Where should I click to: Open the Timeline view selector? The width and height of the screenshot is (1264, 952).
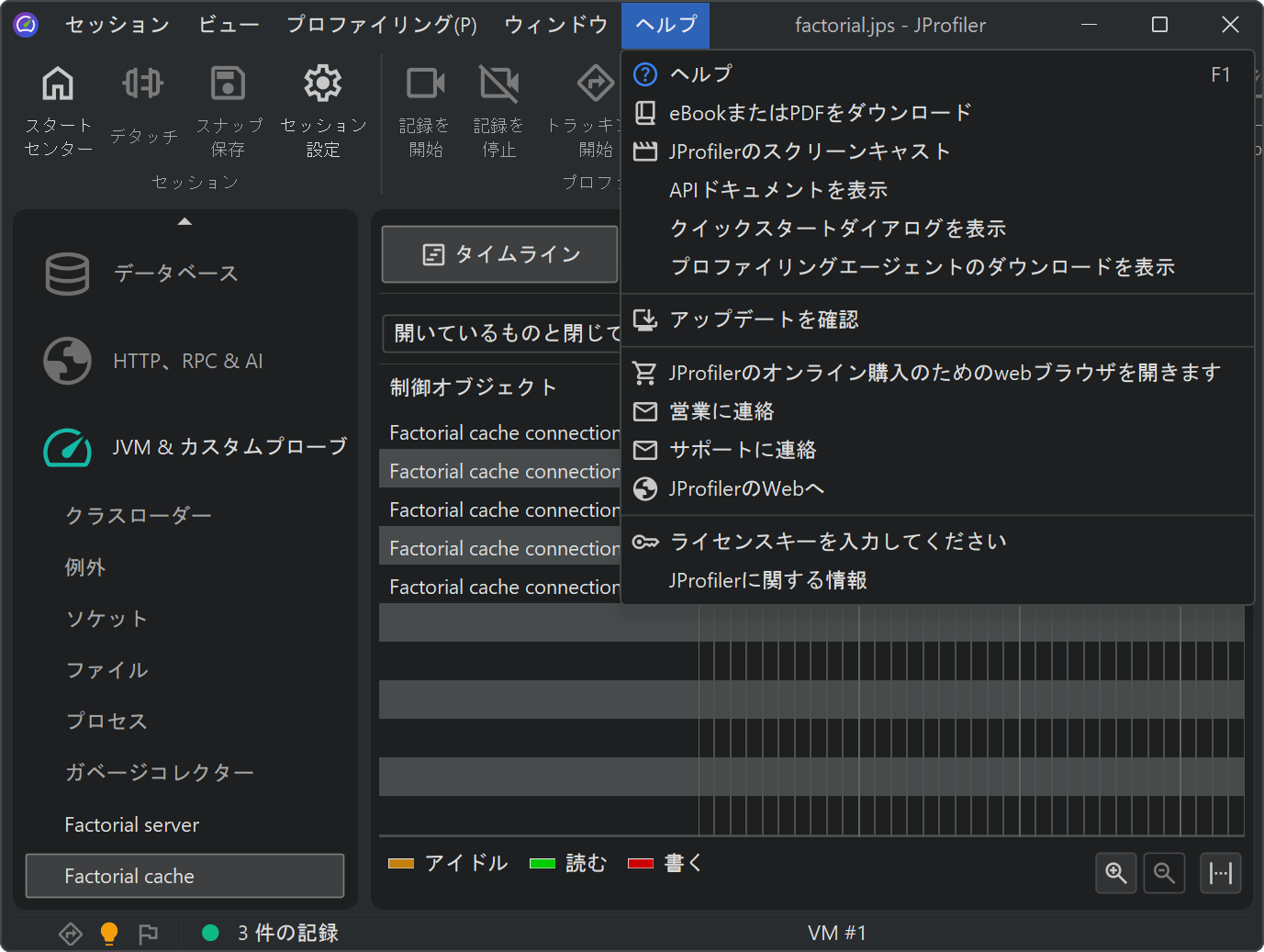click(499, 254)
